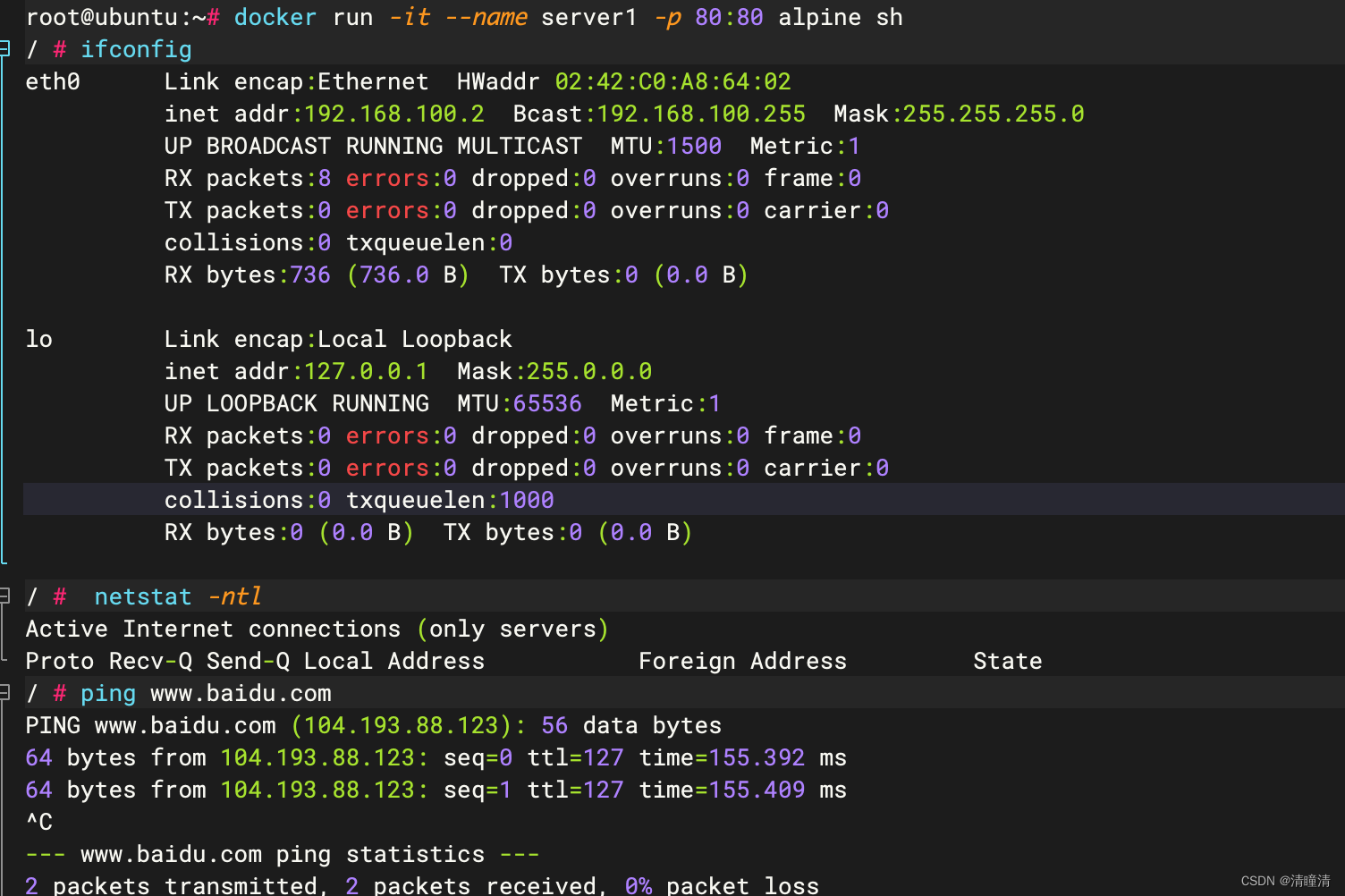Viewport: 1345px width, 896px height.
Task: Click the Mask value 255.255.255.0
Action: [x=994, y=114]
